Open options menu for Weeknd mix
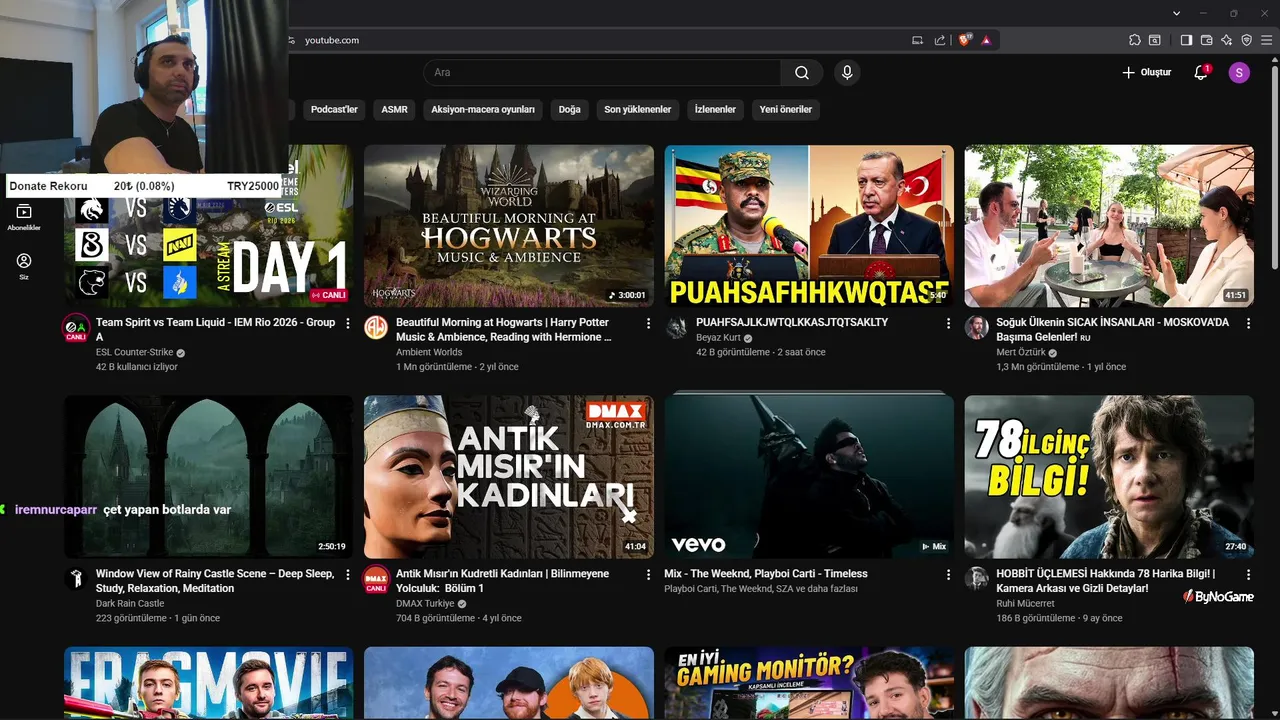Viewport: 1280px width, 720px height. (948, 575)
